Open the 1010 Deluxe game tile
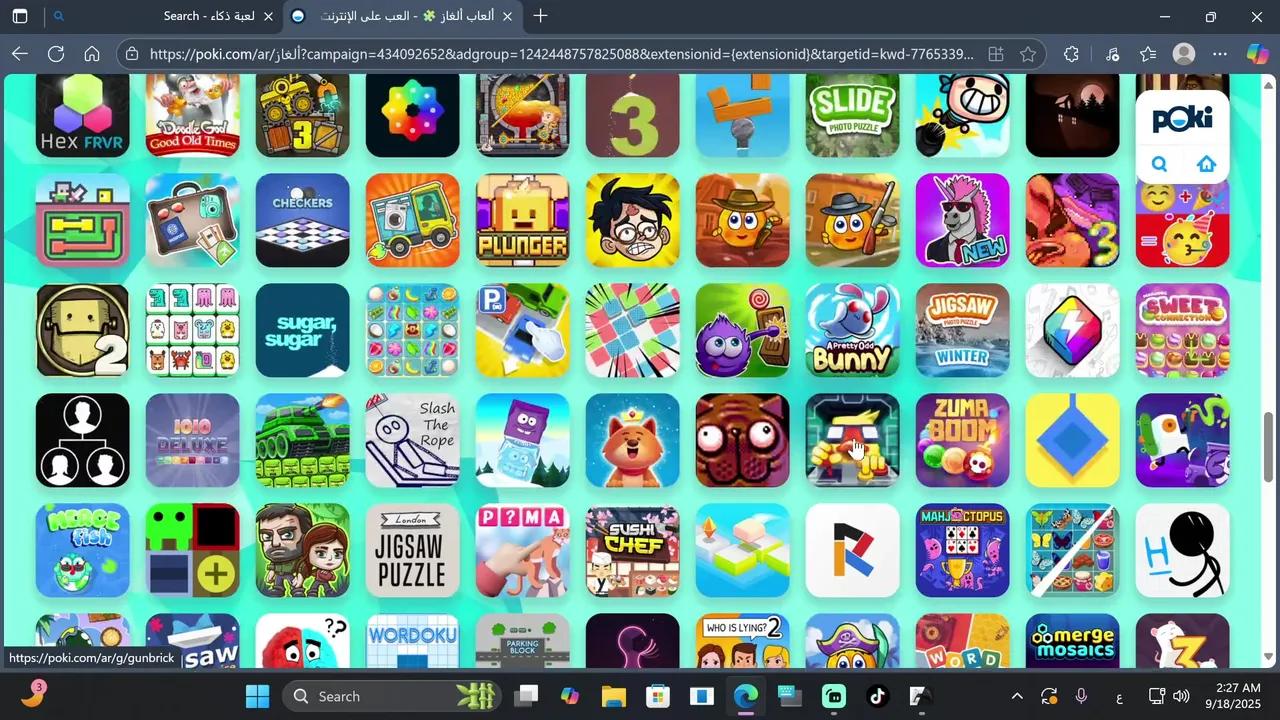1280x720 pixels. coord(192,440)
